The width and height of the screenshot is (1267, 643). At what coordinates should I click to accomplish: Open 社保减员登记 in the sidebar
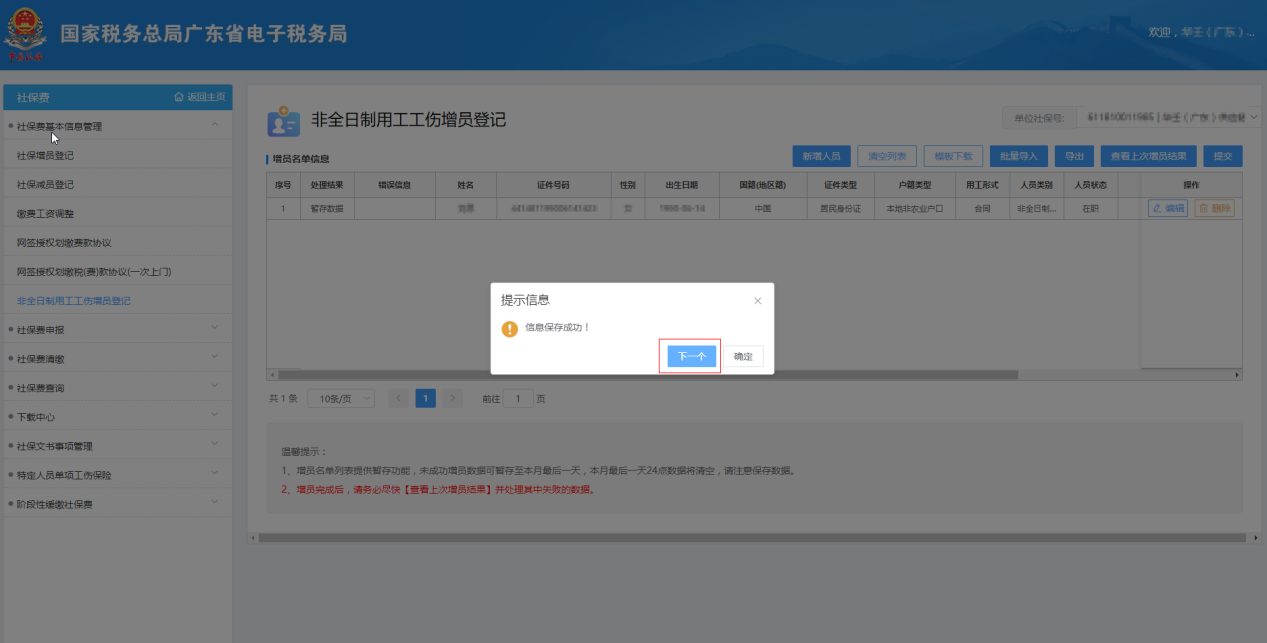45,185
